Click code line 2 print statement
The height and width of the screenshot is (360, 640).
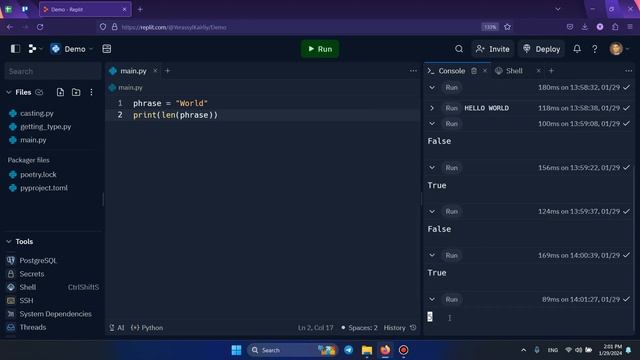pos(176,115)
